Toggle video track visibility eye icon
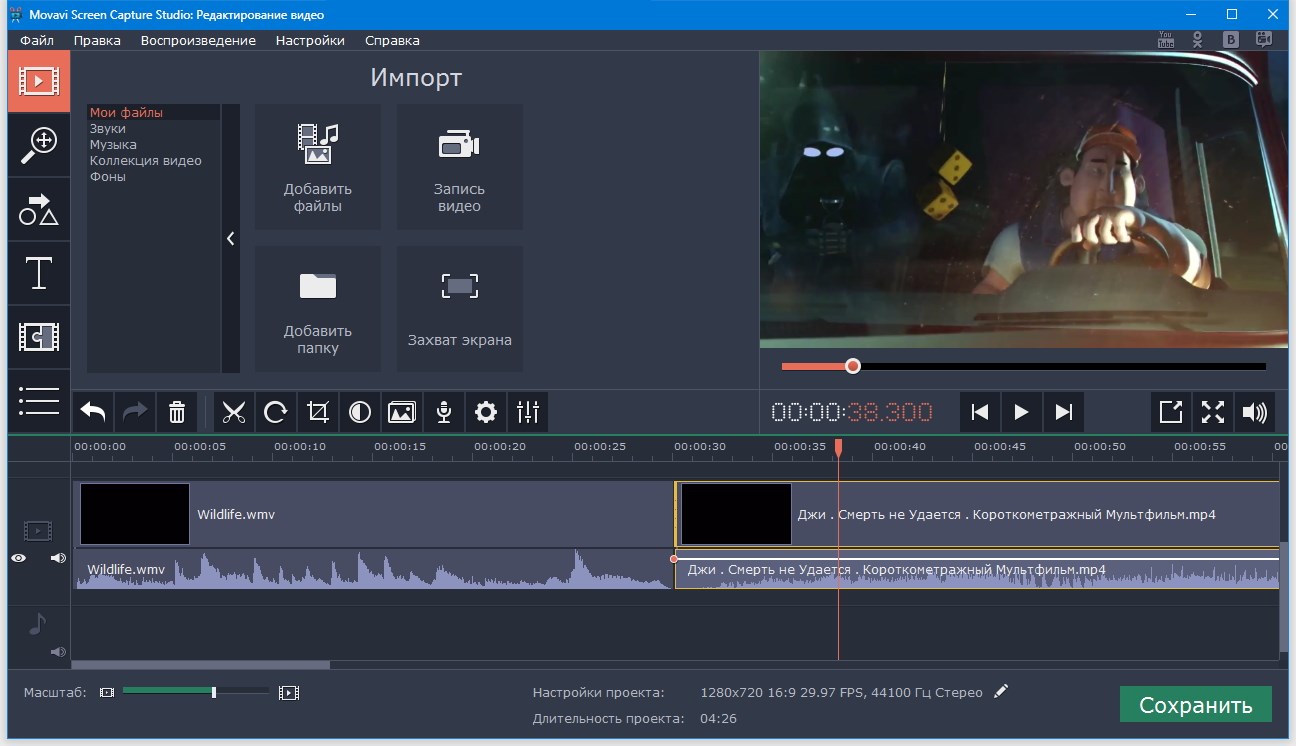The width and height of the screenshot is (1296, 746). [x=19, y=558]
